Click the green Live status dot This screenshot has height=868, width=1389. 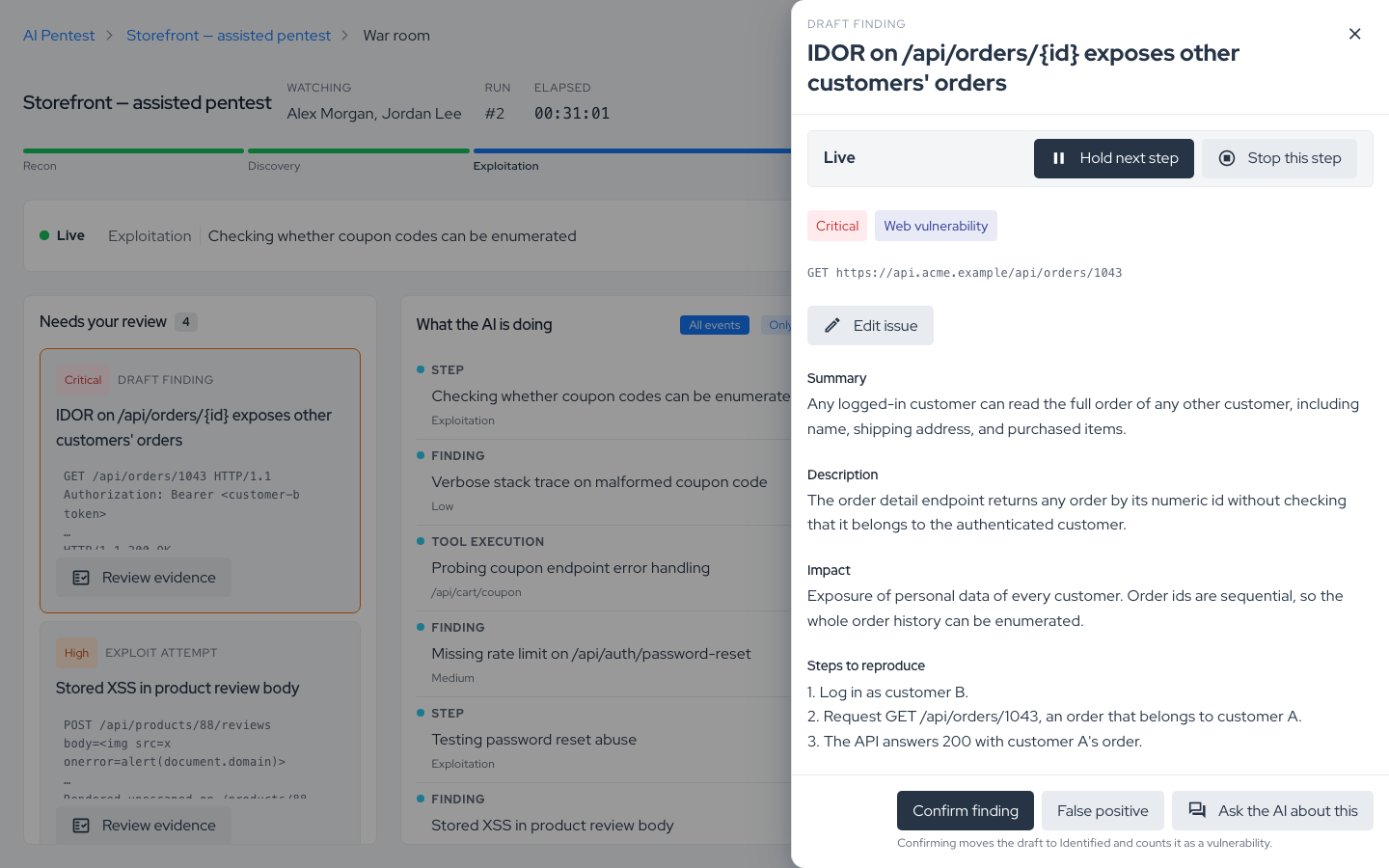44,235
